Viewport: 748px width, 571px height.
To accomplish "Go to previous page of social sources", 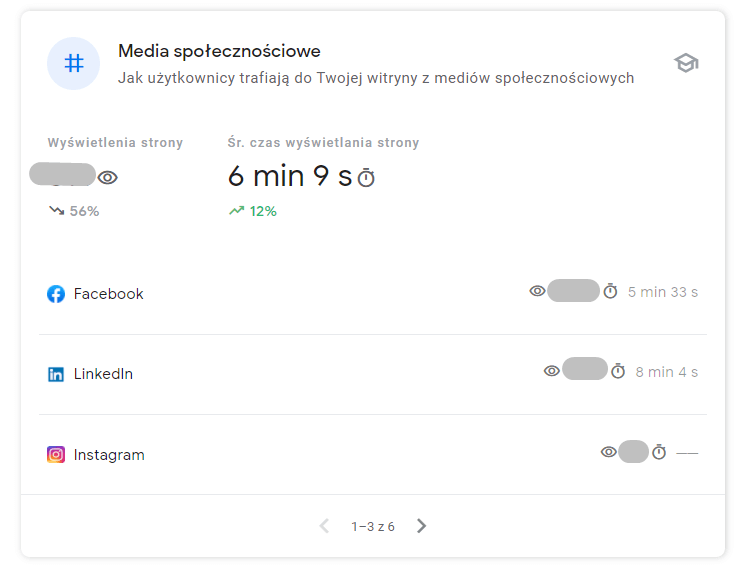I will point(324,526).
